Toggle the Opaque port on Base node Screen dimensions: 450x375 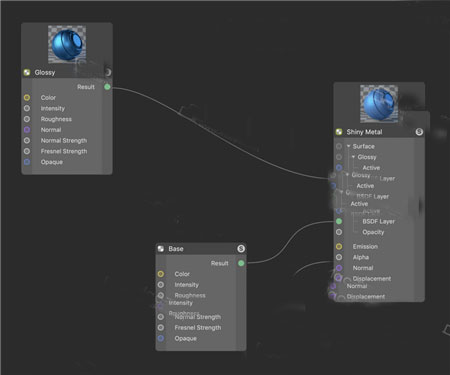pyautogui.click(x=161, y=338)
